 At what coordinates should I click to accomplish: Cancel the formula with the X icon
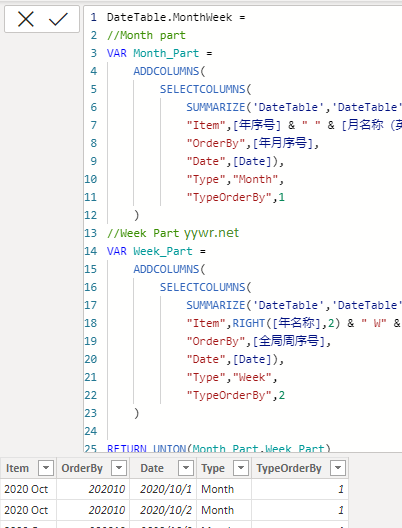(26, 19)
